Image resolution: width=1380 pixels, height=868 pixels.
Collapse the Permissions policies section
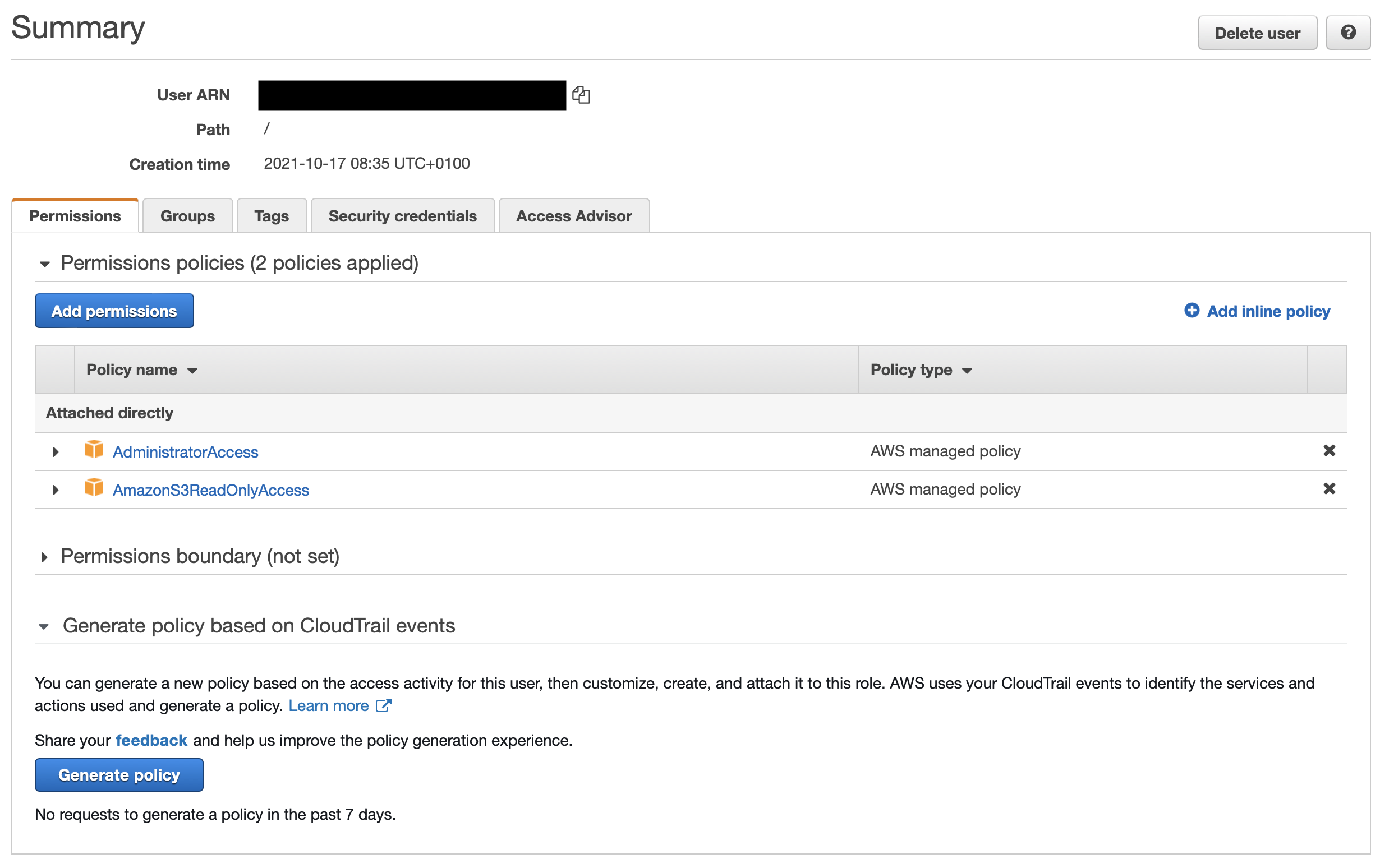[45, 264]
